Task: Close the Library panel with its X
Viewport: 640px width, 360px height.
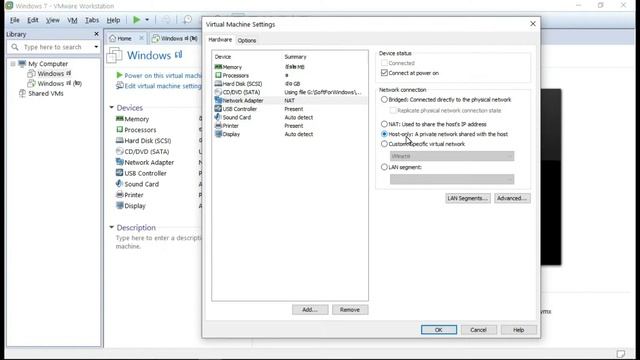Action: (96, 34)
